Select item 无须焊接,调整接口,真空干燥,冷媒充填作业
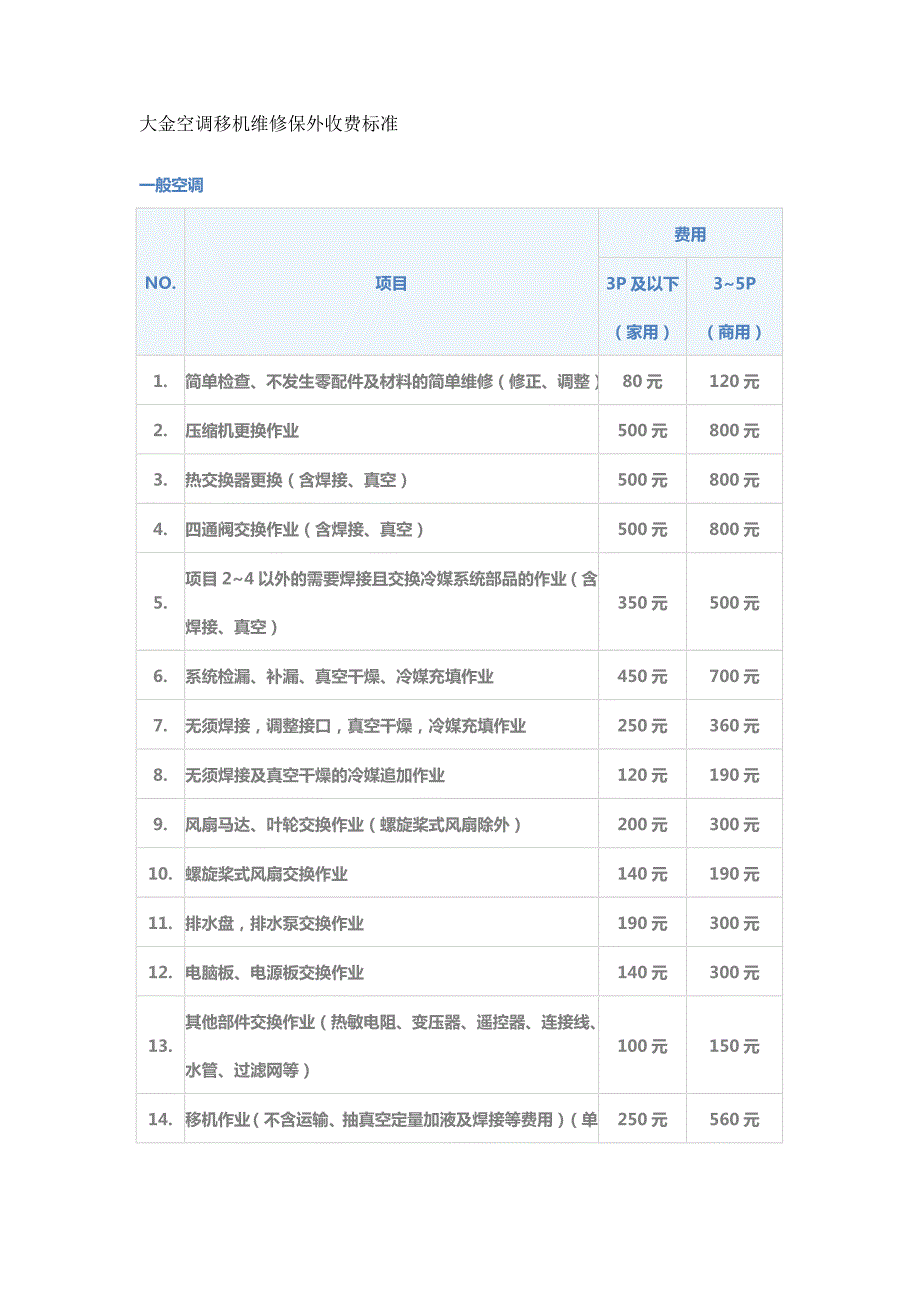The height and width of the screenshot is (1302, 920). pos(355,726)
